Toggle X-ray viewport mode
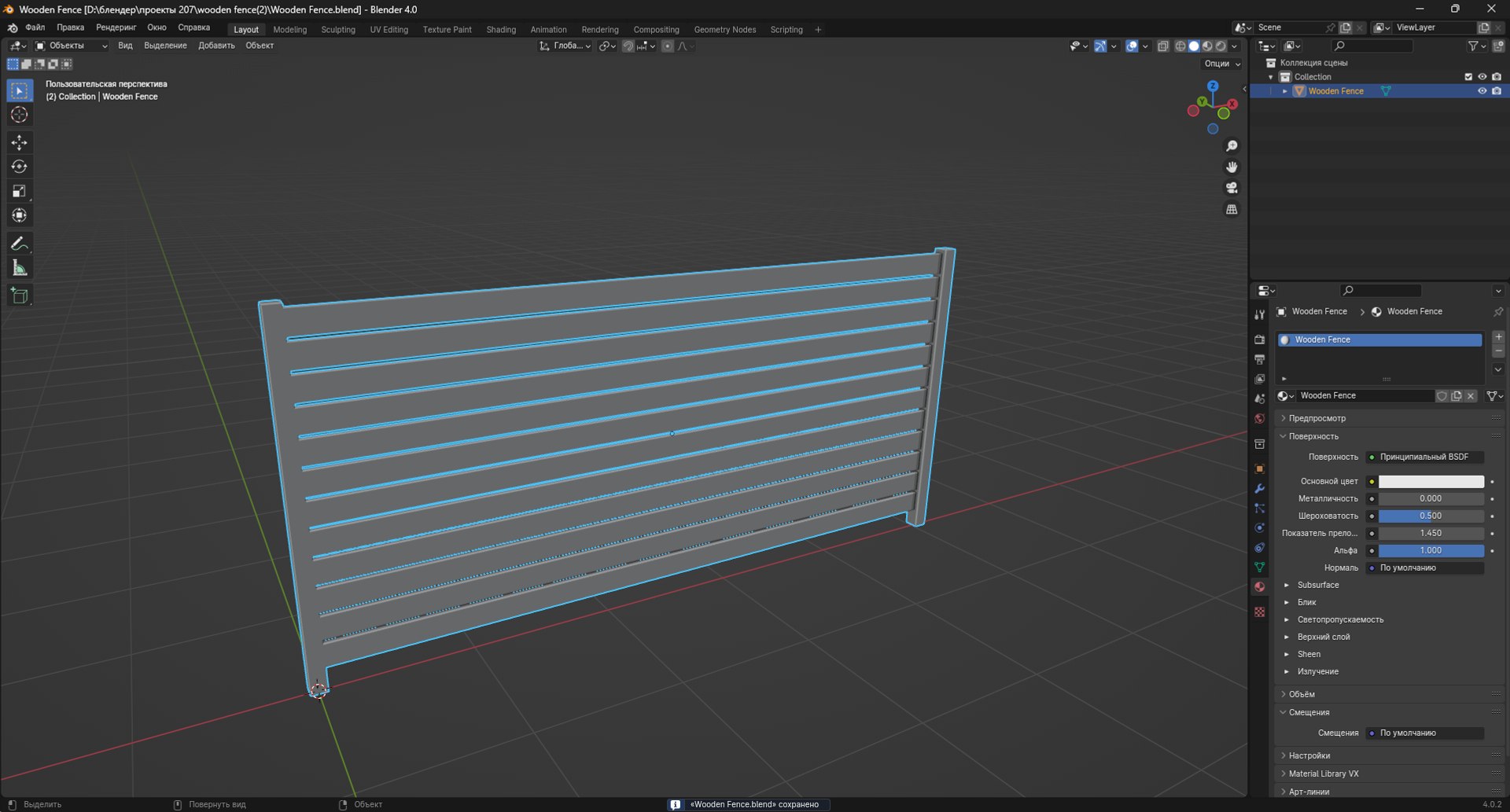Screen dimensions: 1510x812 pyautogui.click(x=1163, y=46)
